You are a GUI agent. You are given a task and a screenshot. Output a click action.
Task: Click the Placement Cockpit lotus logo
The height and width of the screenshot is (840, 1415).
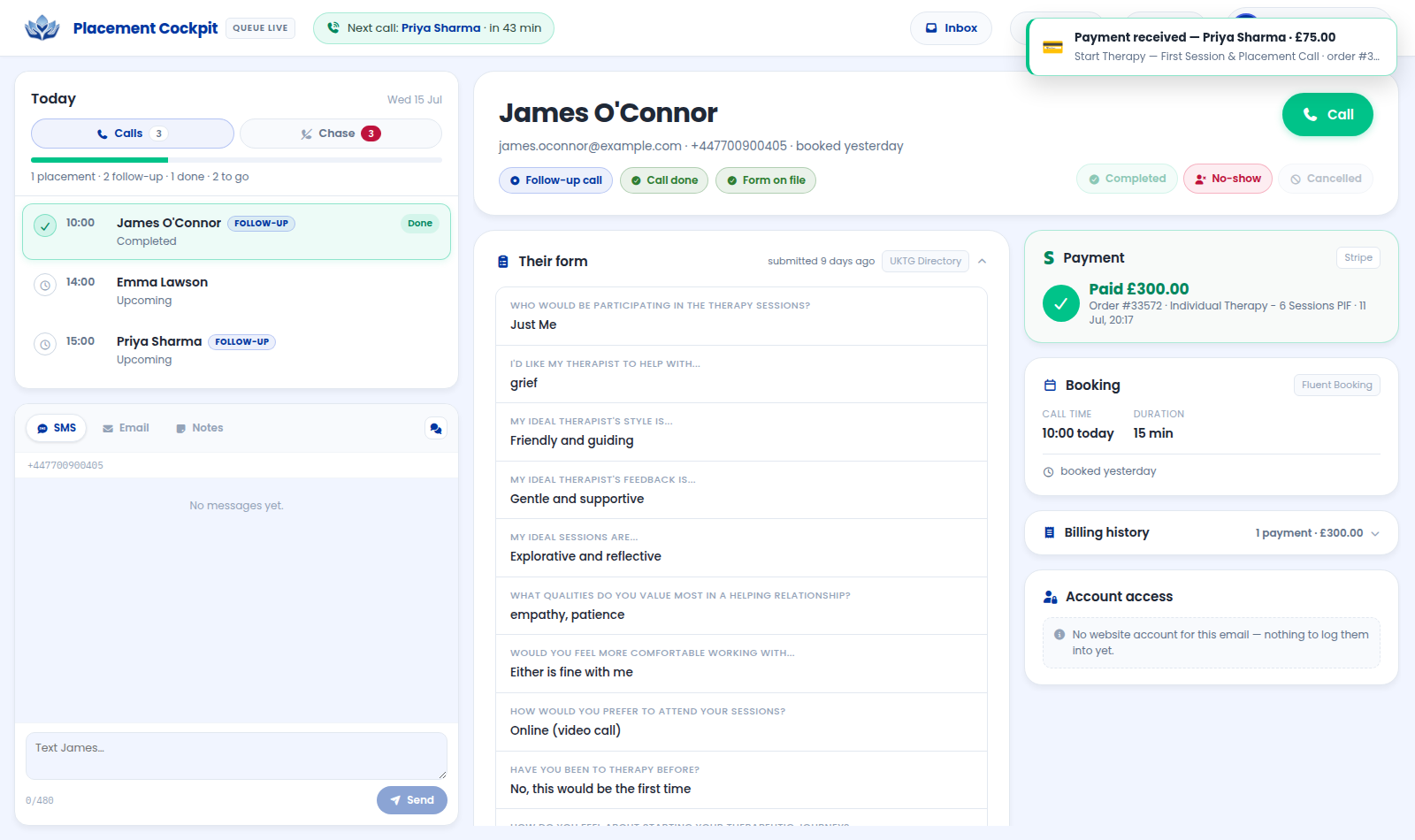coord(42,28)
